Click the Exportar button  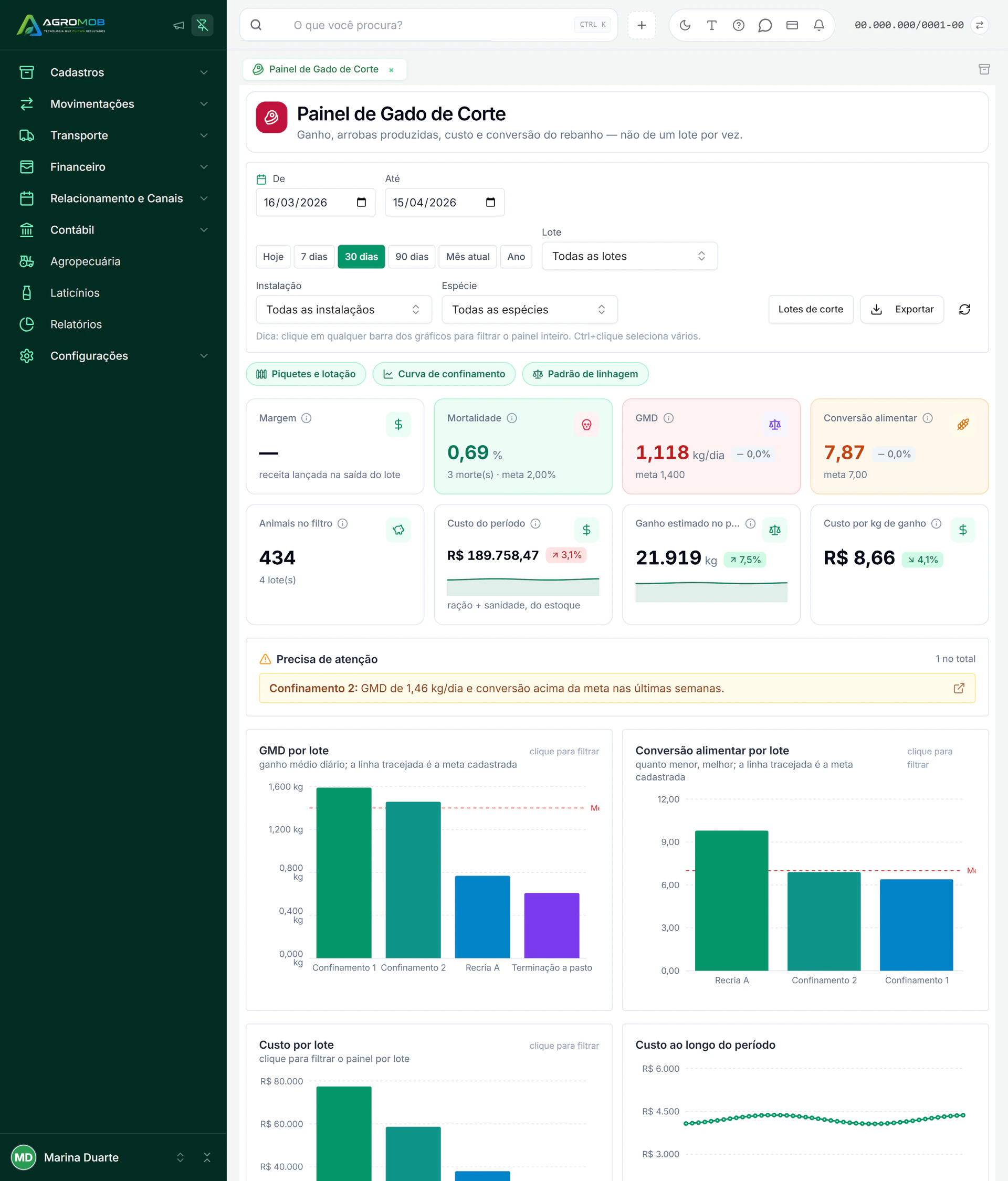point(901,310)
